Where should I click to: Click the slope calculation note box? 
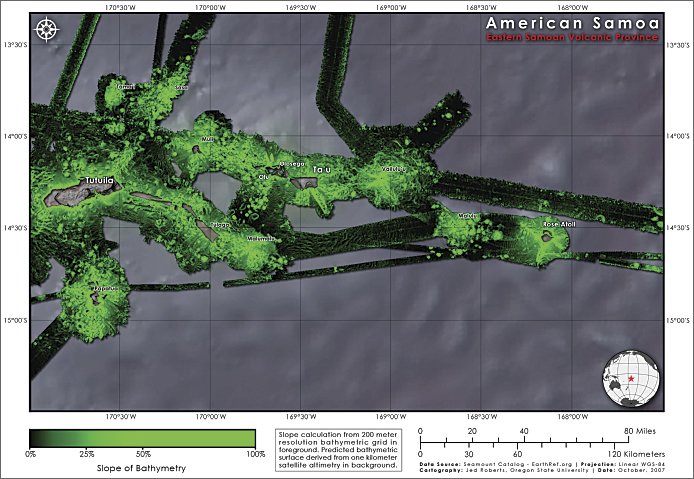tap(339, 450)
